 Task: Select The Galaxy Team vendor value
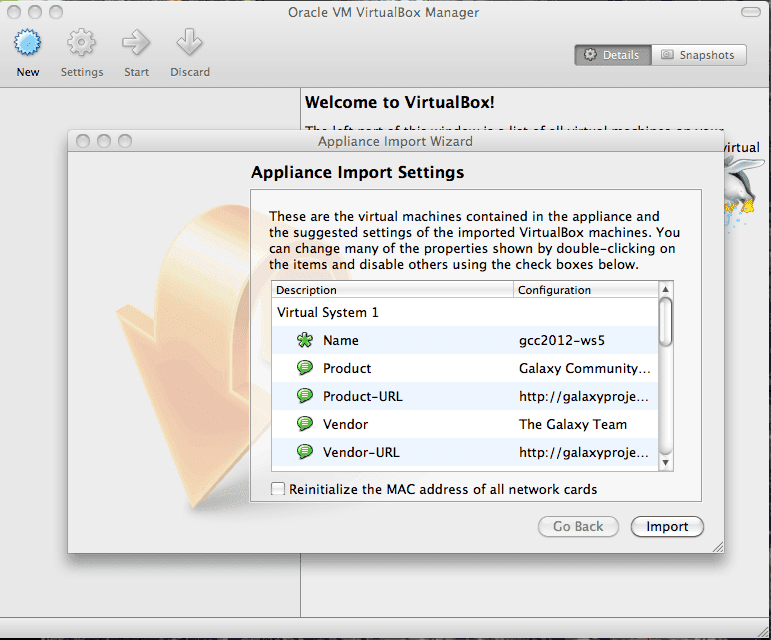click(x=573, y=424)
